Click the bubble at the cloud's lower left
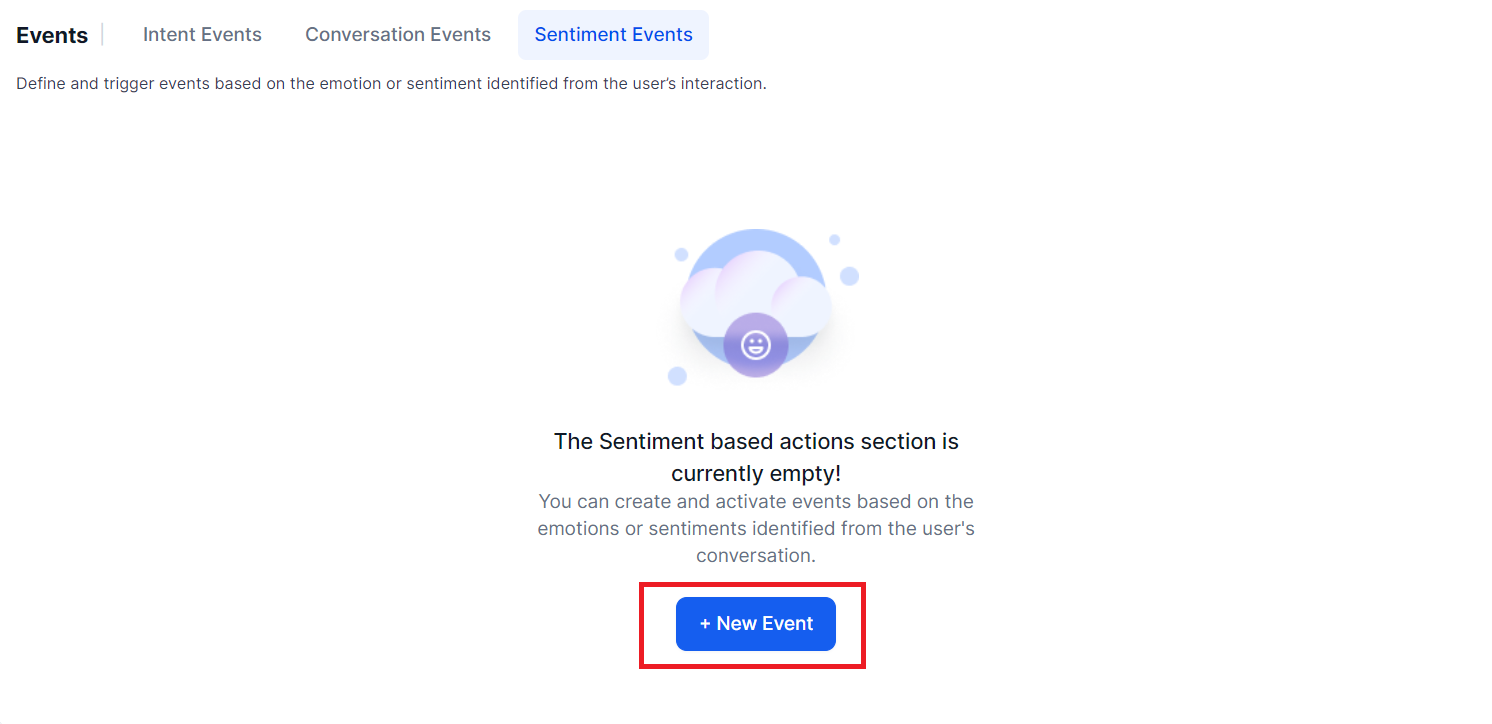 click(677, 376)
